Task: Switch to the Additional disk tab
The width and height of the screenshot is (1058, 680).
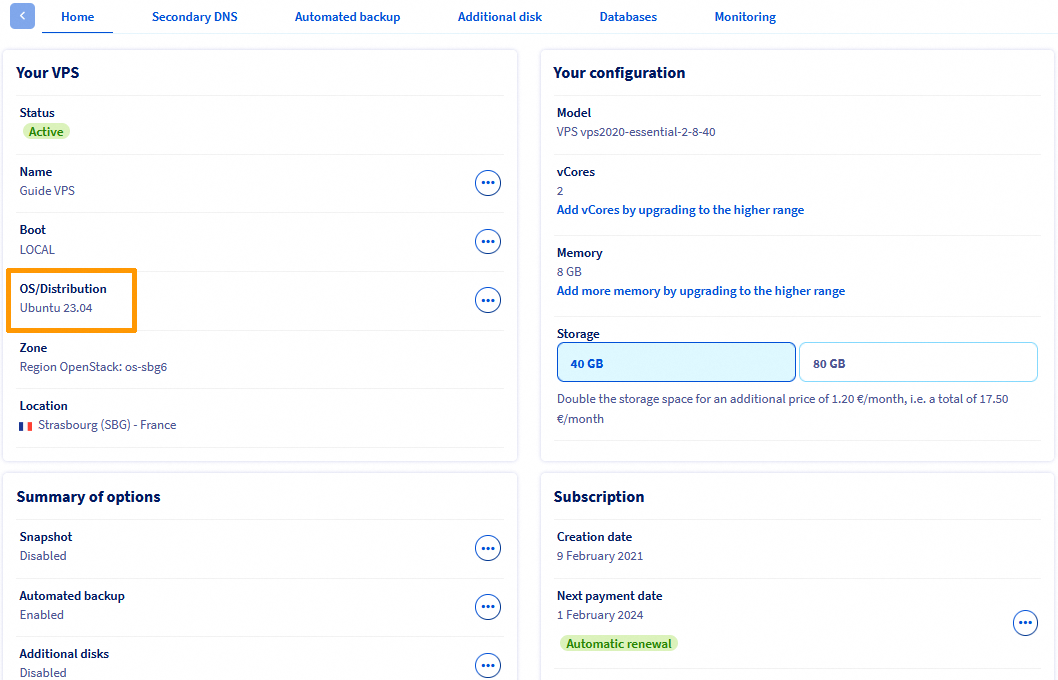Action: coord(500,16)
